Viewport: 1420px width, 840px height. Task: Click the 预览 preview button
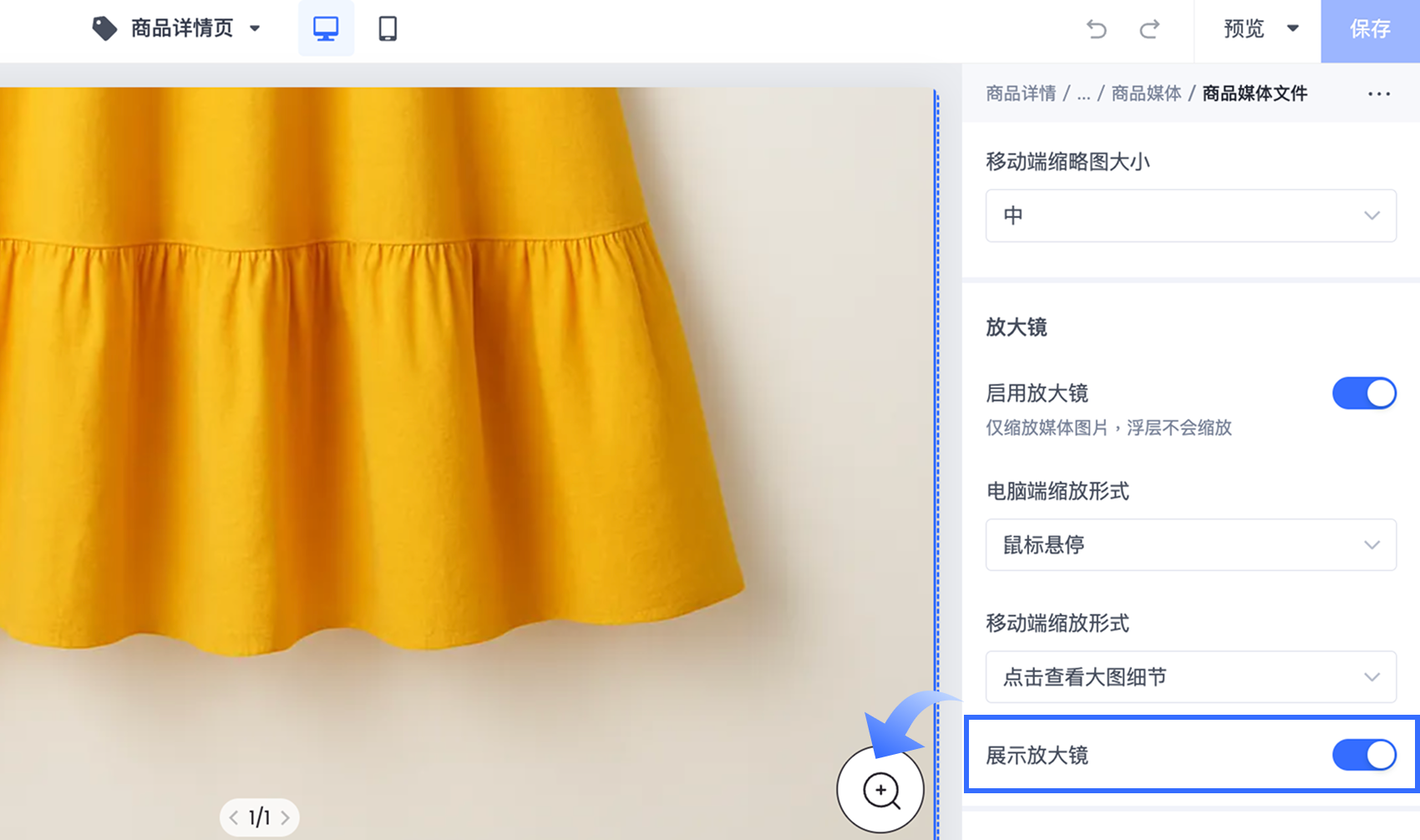(x=1244, y=28)
